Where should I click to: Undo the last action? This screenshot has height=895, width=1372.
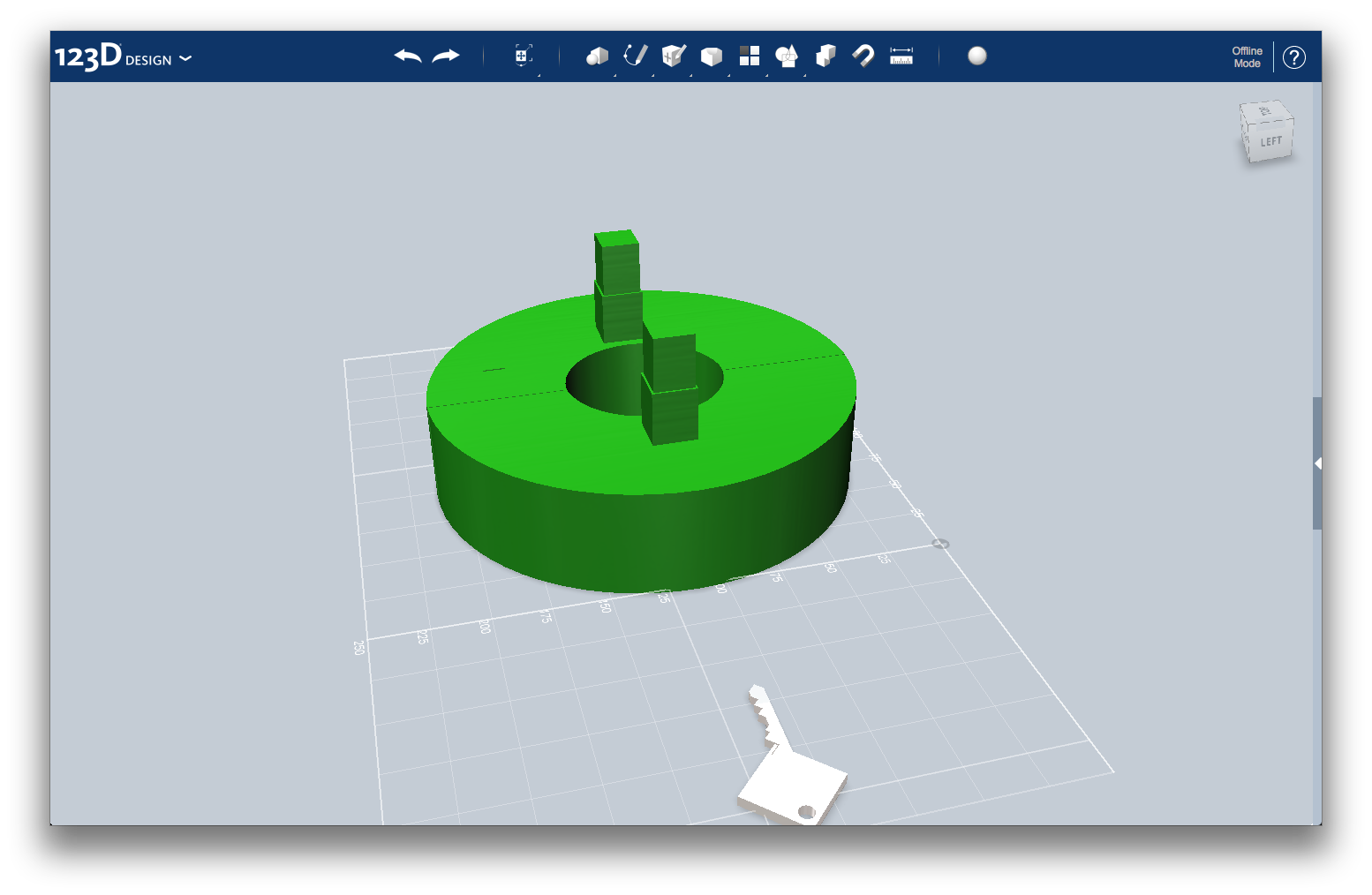(408, 56)
